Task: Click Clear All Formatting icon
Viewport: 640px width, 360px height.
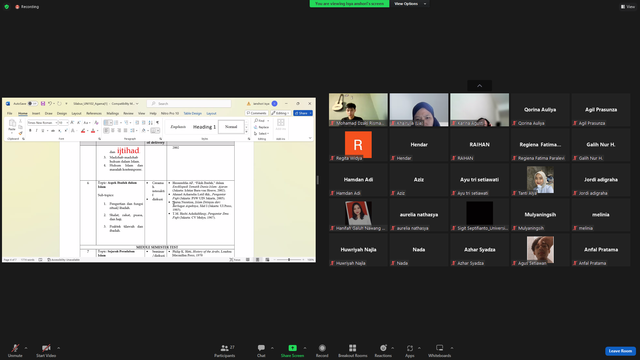Action: point(96,122)
